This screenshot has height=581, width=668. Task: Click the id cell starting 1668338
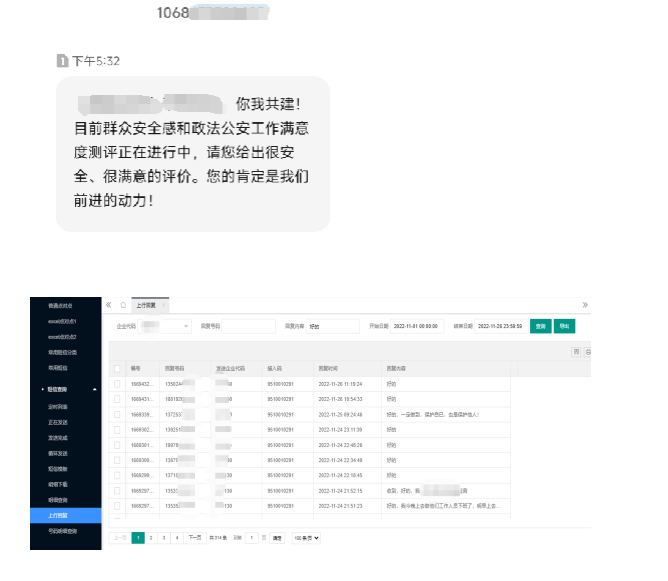[140, 415]
